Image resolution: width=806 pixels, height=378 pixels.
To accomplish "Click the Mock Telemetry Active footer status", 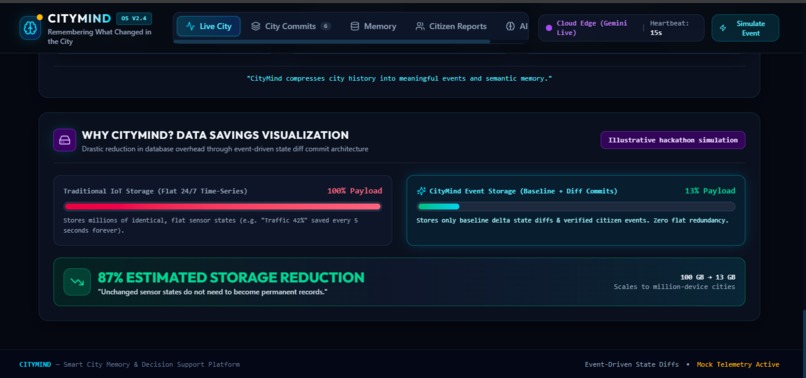I will click(738, 364).
